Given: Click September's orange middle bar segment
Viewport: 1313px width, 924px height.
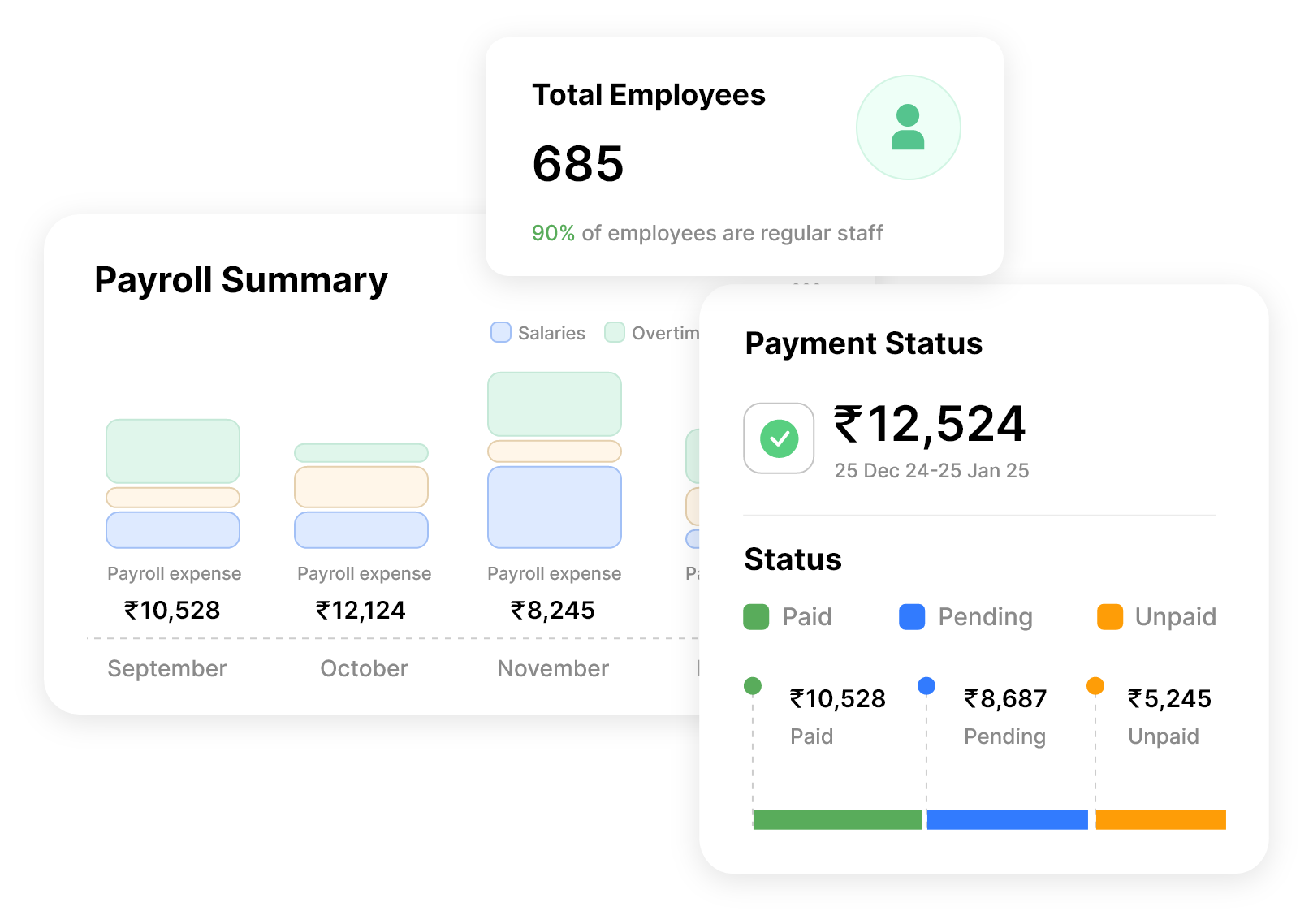Looking at the screenshot, I should pyautogui.click(x=173, y=498).
